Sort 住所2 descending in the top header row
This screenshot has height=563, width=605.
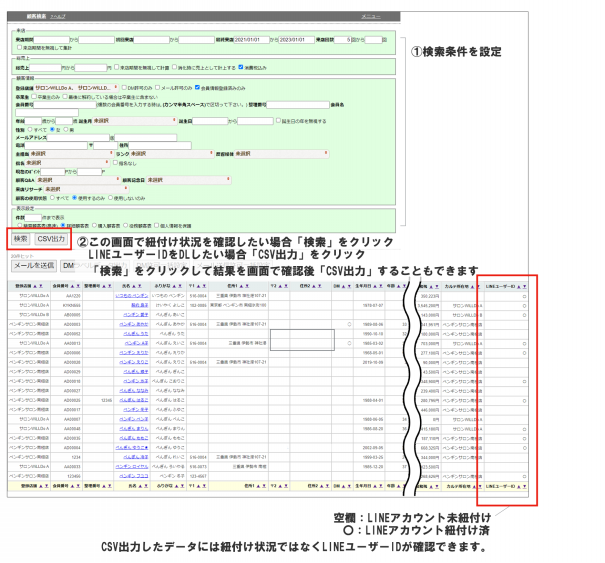coord(319,286)
